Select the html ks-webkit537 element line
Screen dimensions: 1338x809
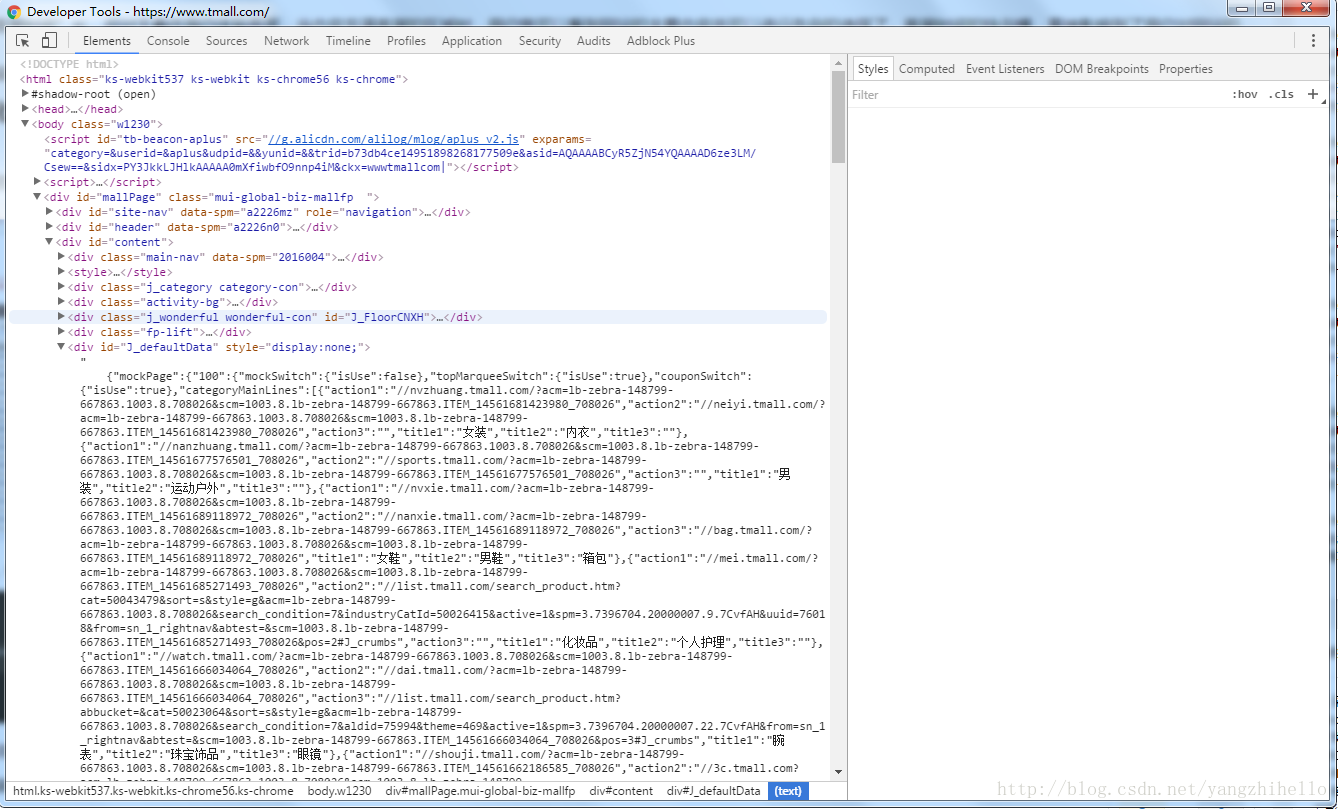[214, 79]
